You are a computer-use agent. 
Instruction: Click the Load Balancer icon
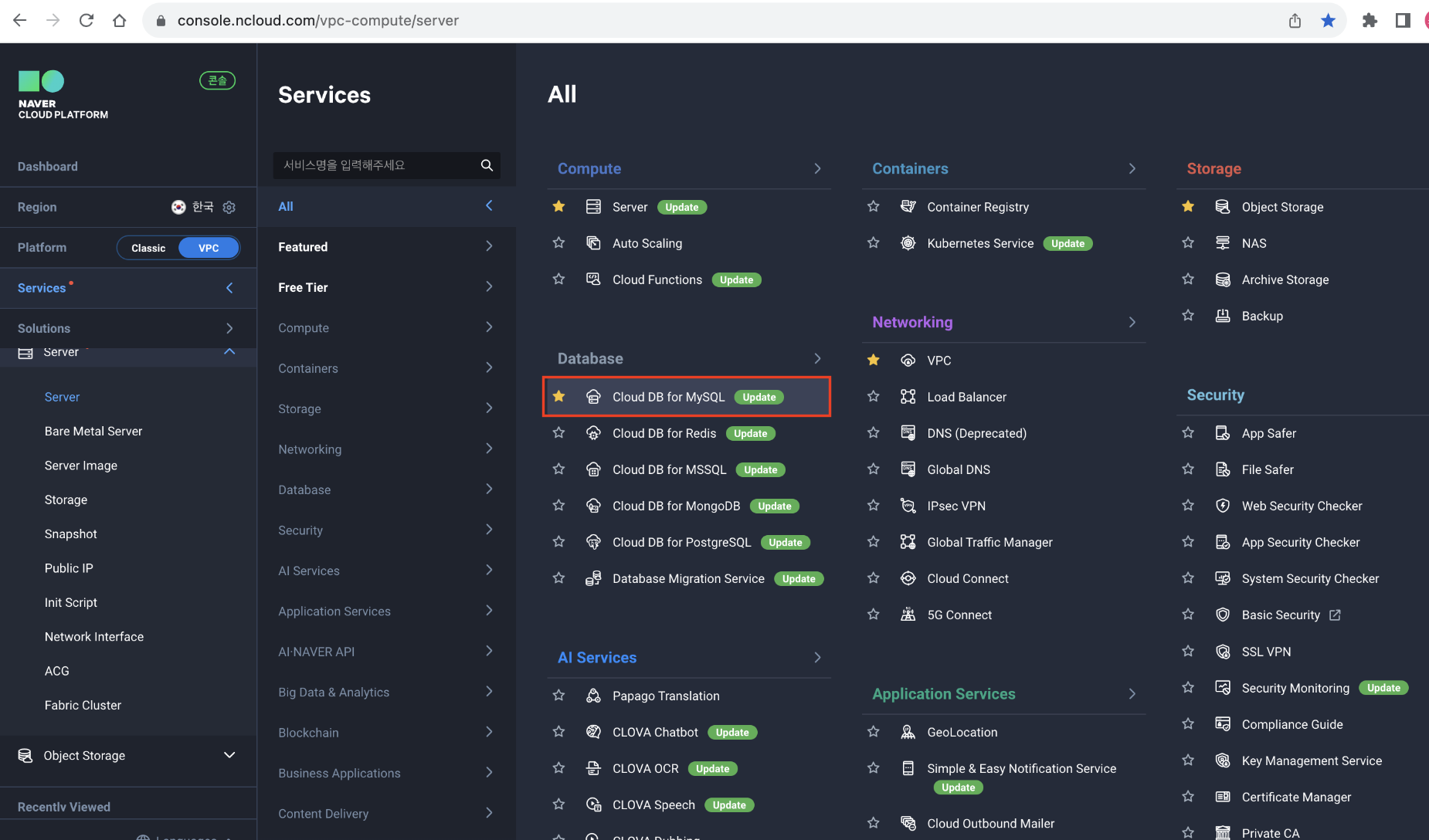pyautogui.click(x=908, y=397)
